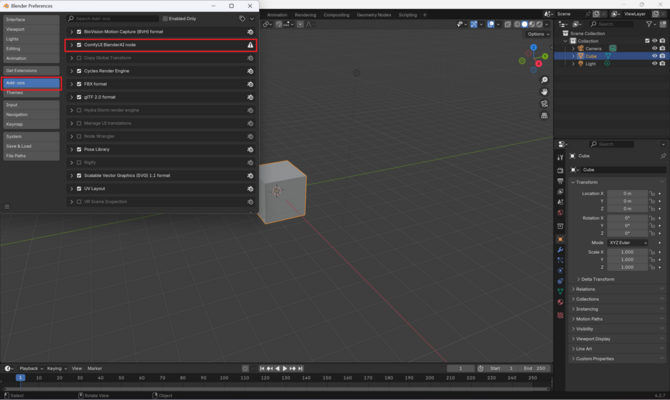This screenshot has height=400, width=670.
Task: Disable Light in renders via camera icon
Action: coord(662,64)
